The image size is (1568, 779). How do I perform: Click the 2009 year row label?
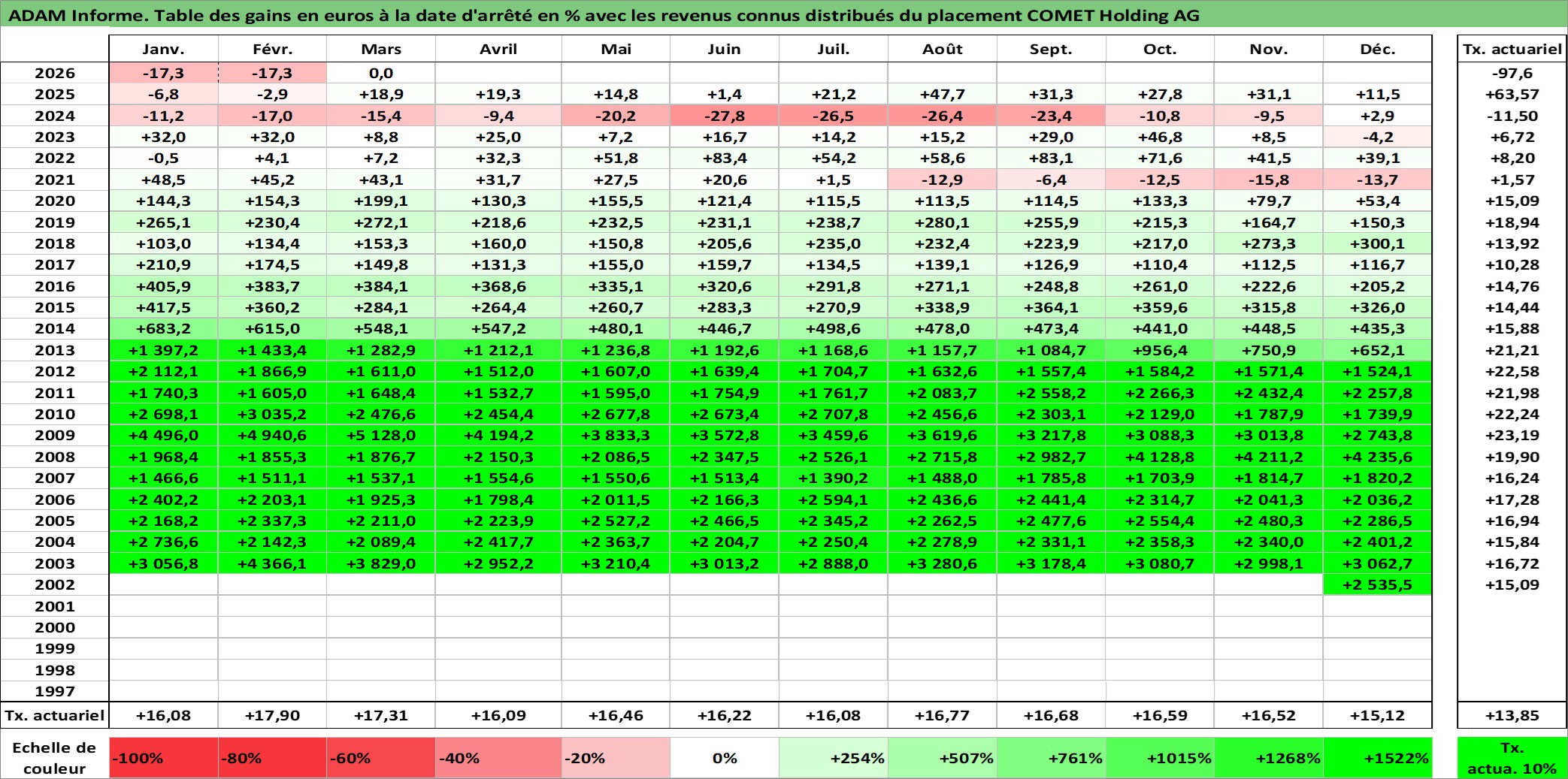[x=55, y=435]
